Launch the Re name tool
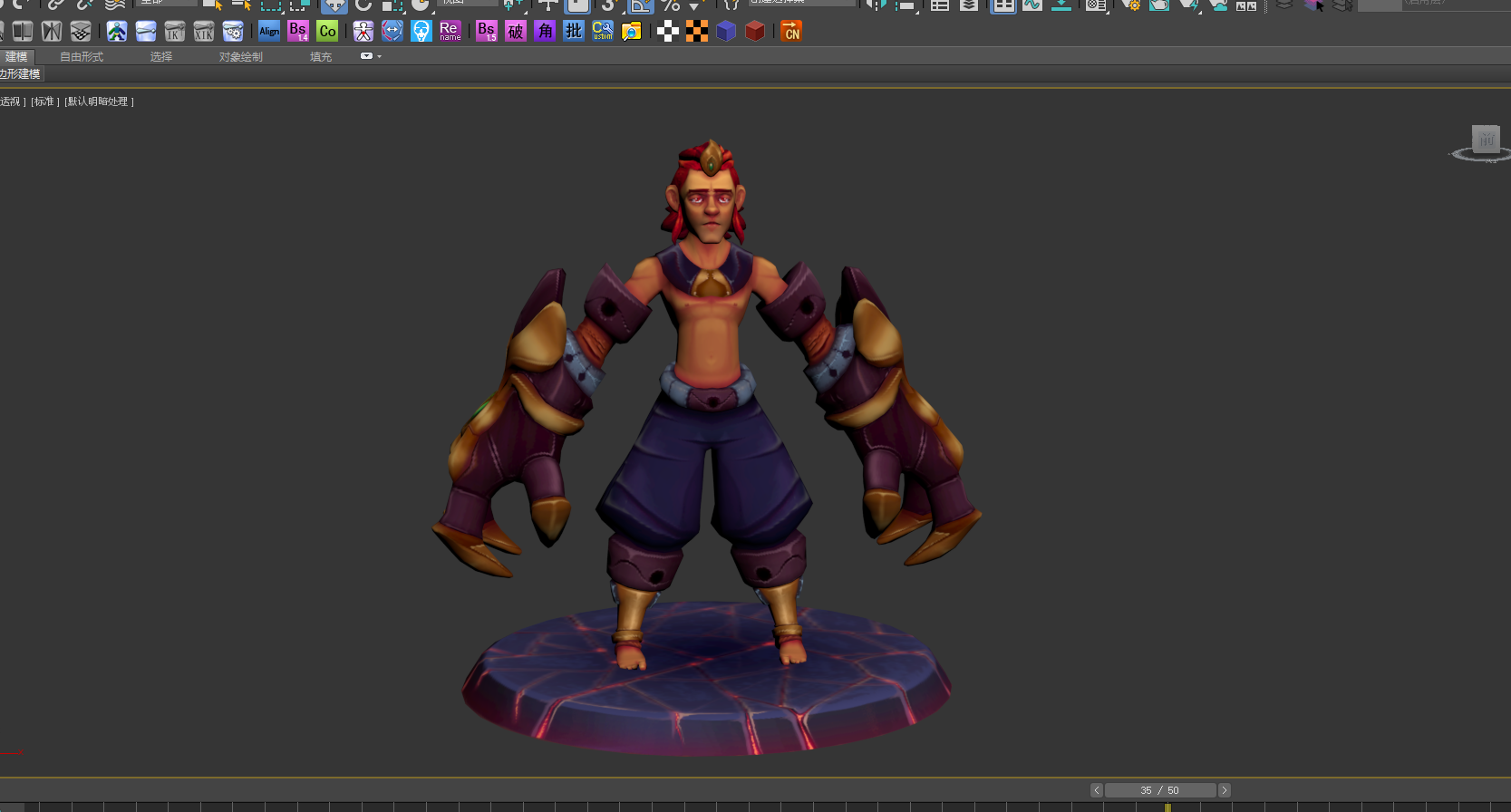This screenshot has width=1511, height=812. tap(450, 32)
